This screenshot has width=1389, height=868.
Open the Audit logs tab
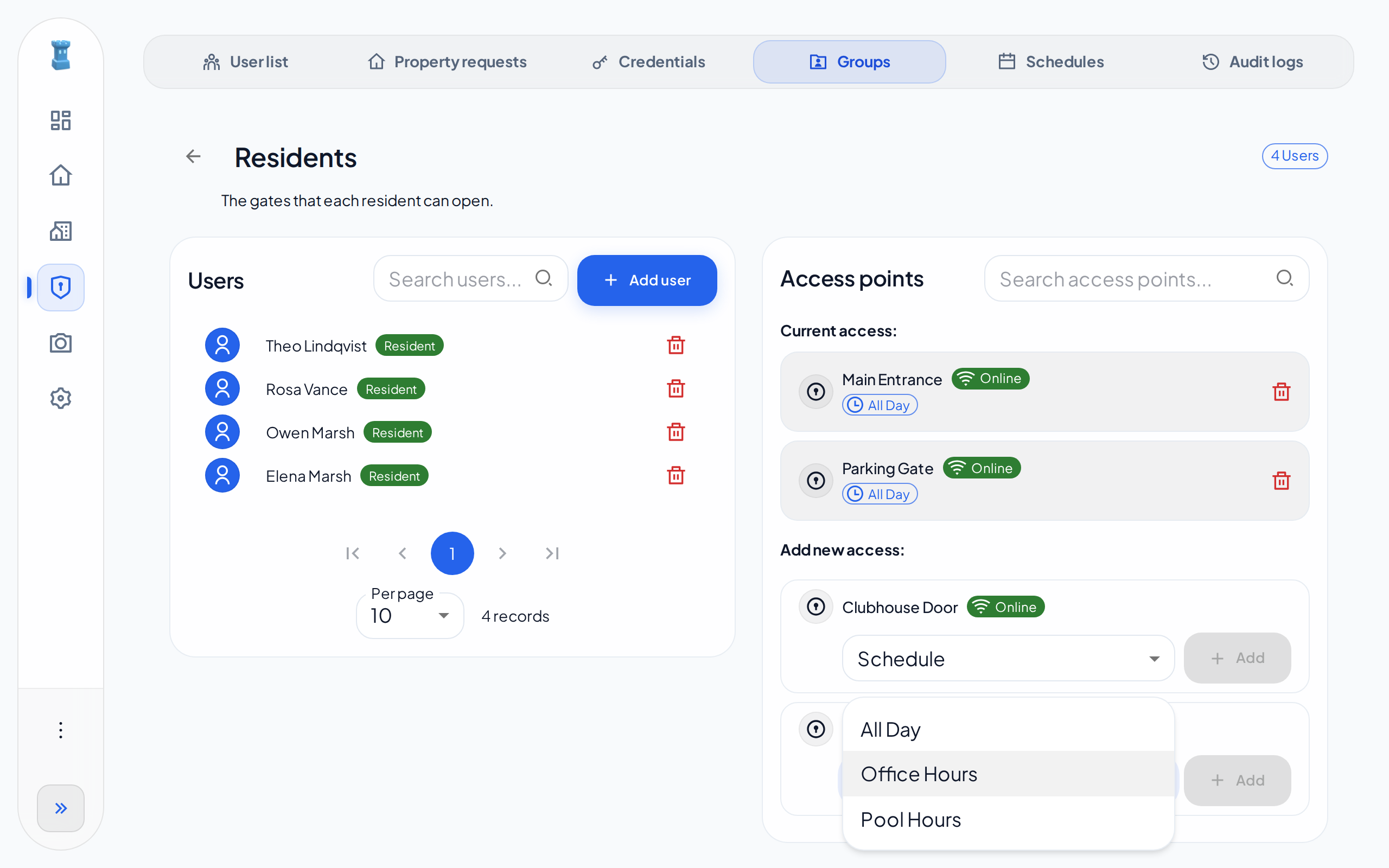pos(1252,62)
